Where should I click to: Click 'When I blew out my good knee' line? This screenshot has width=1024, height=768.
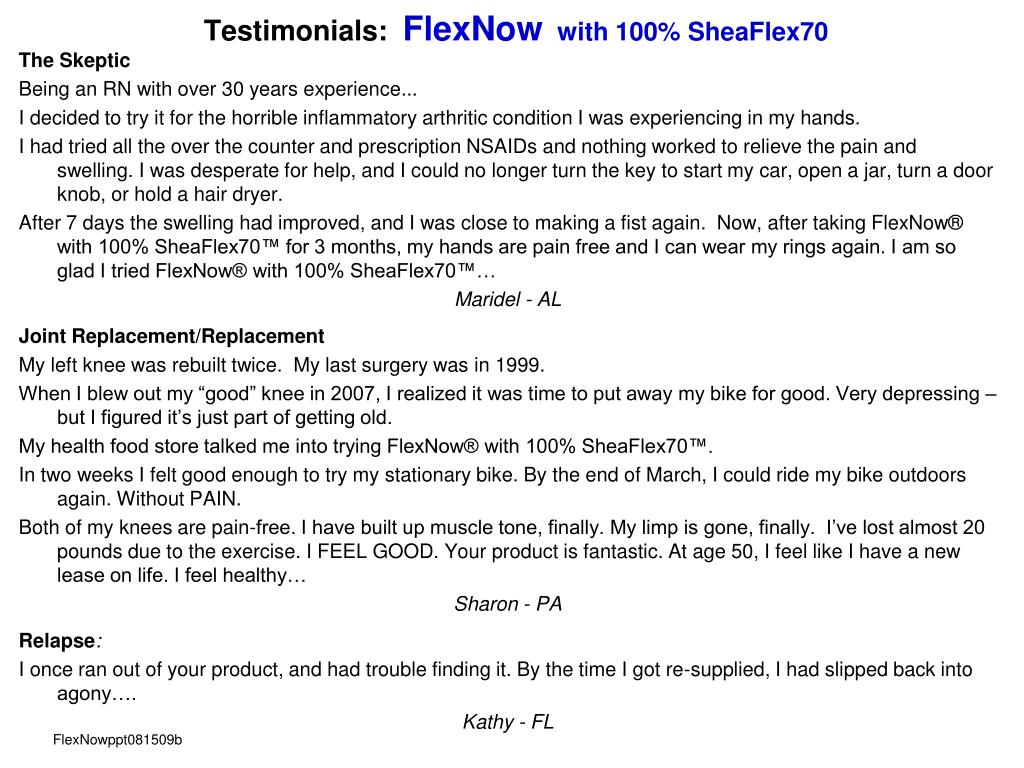click(x=507, y=406)
